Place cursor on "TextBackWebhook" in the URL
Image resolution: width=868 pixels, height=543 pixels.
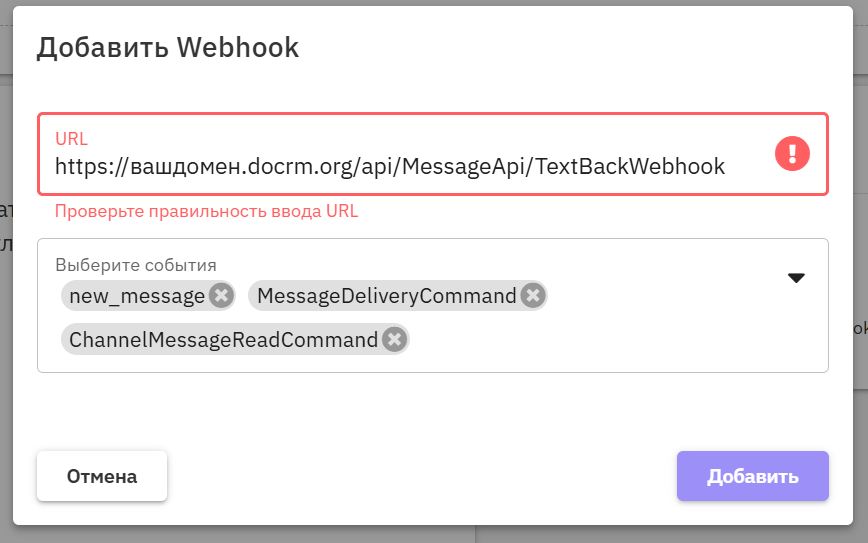pos(630,166)
